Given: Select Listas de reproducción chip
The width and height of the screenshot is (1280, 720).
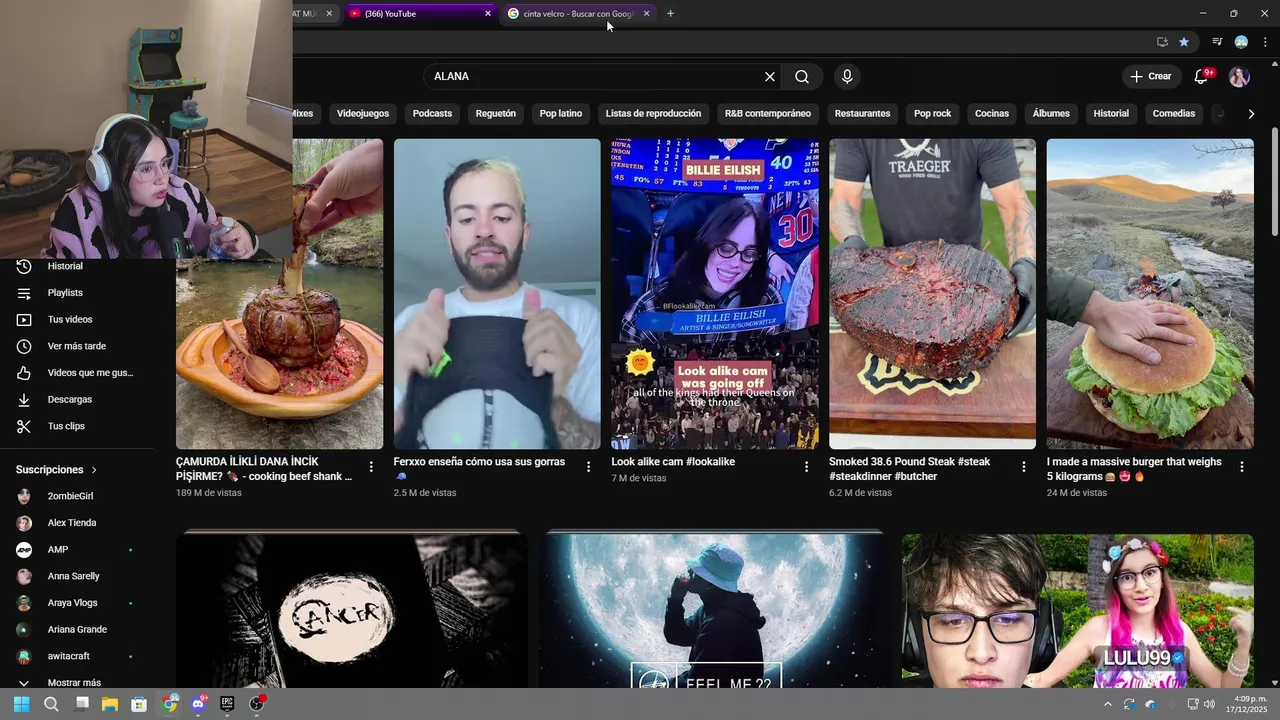Looking at the screenshot, I should pyautogui.click(x=653, y=113).
